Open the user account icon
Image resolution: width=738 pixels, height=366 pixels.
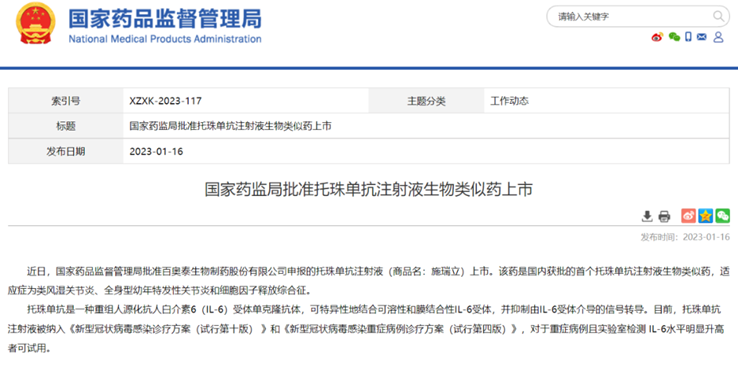pyautogui.click(x=718, y=37)
